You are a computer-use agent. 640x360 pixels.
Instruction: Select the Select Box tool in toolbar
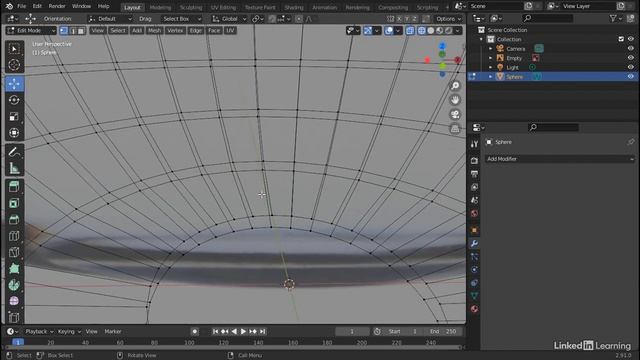[14, 49]
